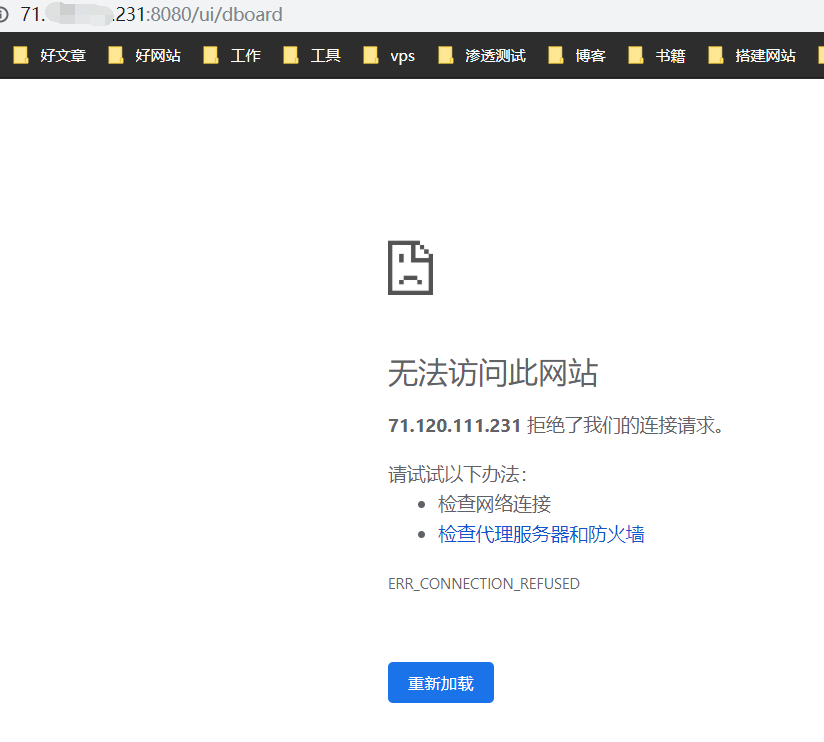This screenshot has width=824, height=742.
Task: Click the vps bookmark folder icon
Action: click(371, 56)
